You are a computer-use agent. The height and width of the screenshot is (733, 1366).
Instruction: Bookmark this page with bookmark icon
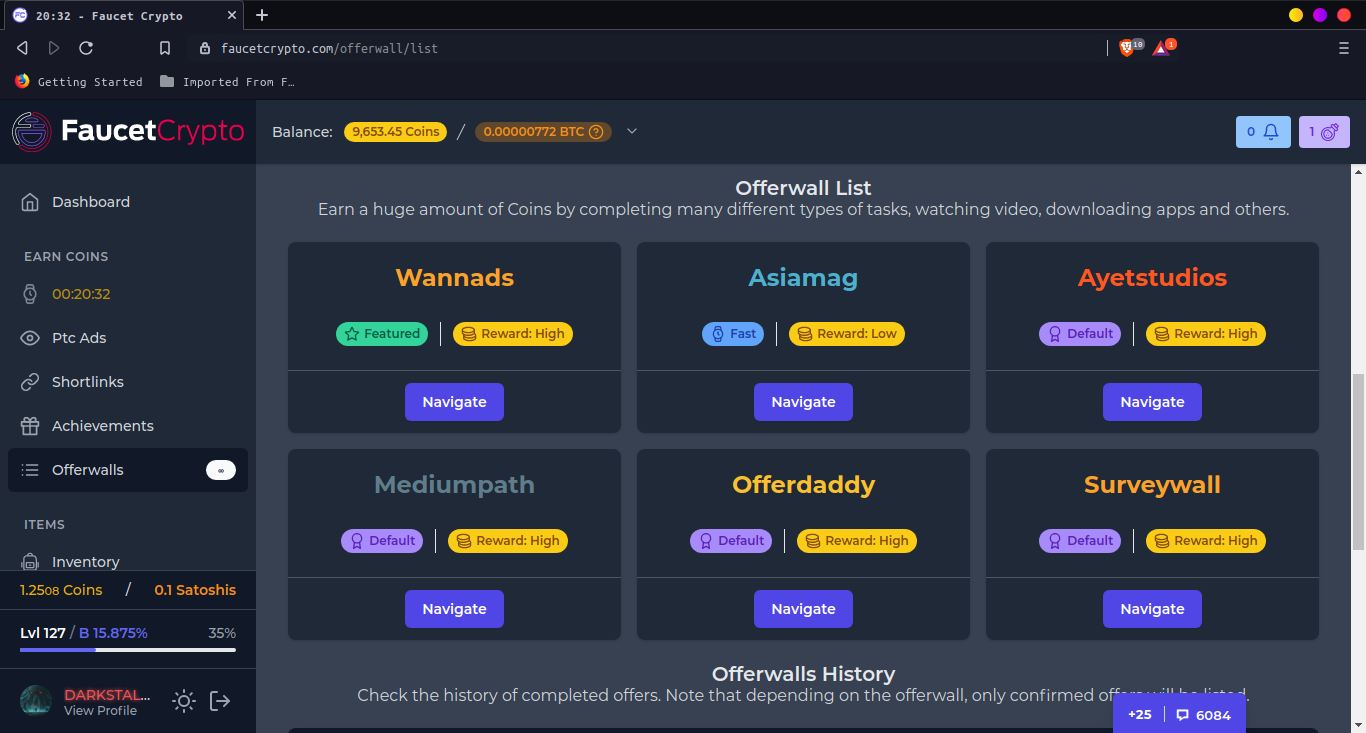click(165, 48)
